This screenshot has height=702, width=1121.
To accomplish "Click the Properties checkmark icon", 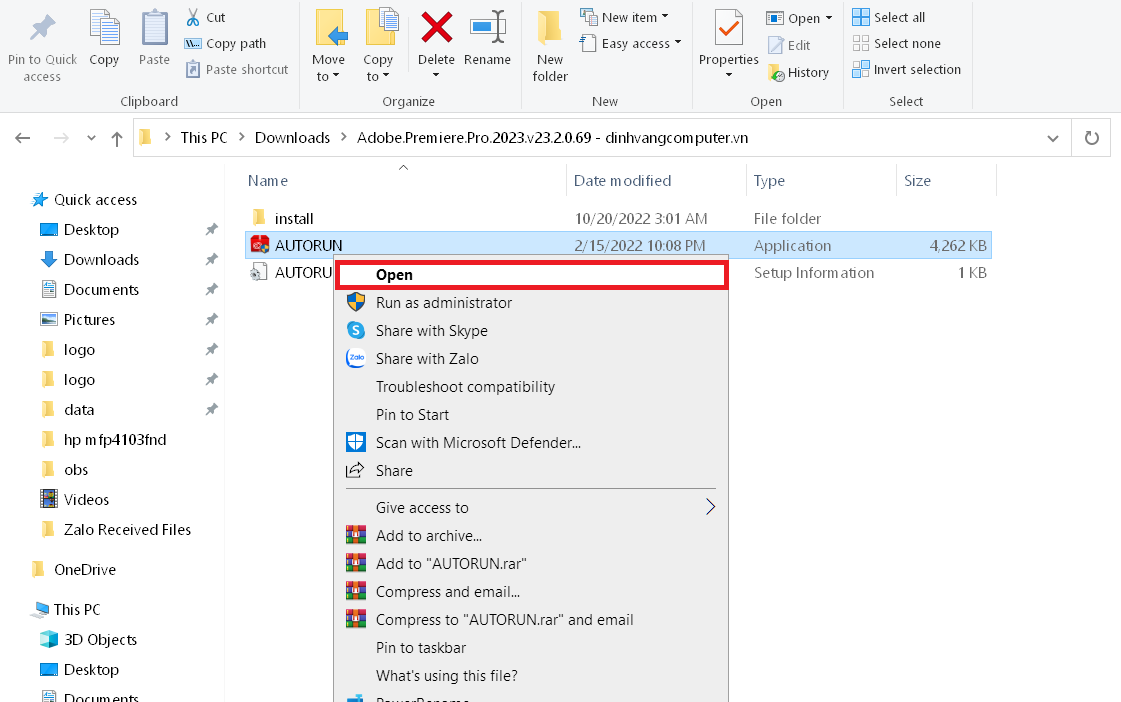I will [x=729, y=29].
